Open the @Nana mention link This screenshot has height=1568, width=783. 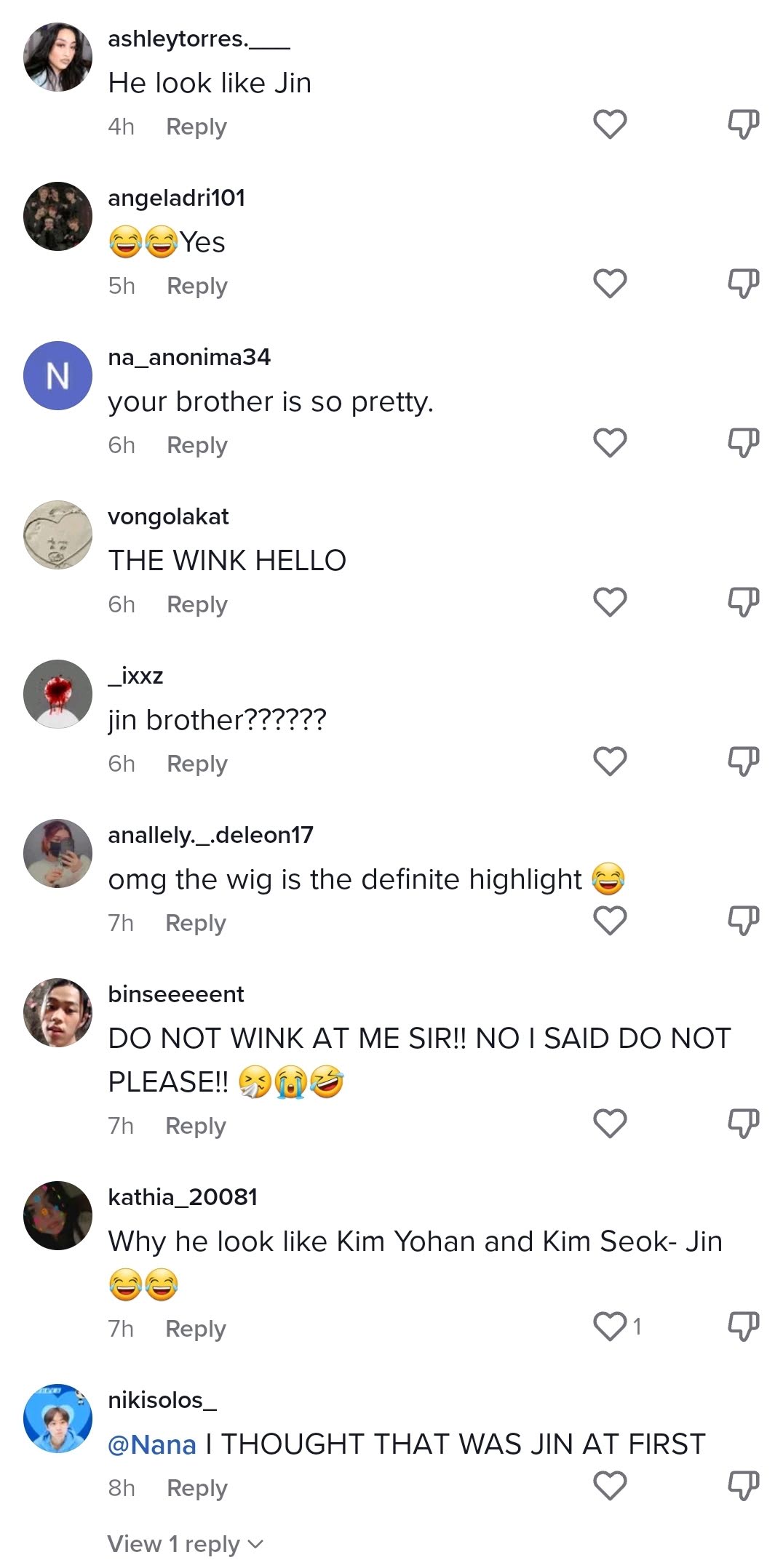point(152,1444)
